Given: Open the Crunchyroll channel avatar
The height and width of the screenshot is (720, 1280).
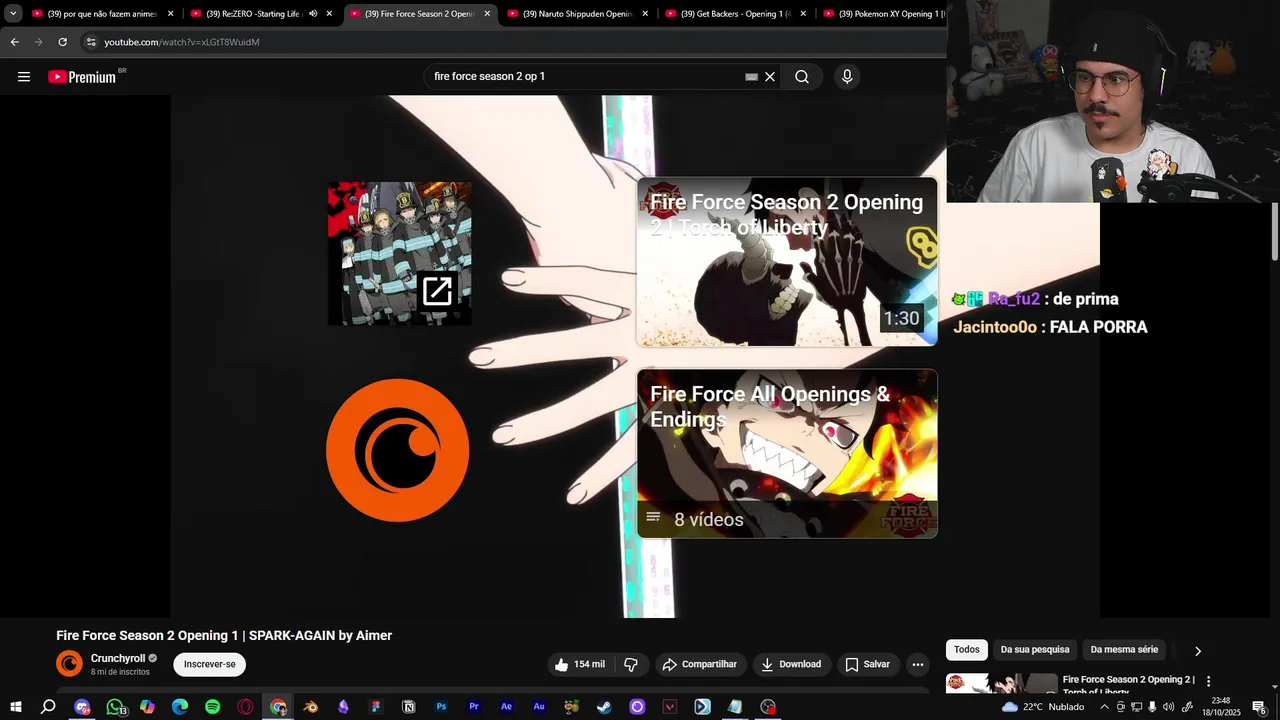Looking at the screenshot, I should click(x=69, y=663).
